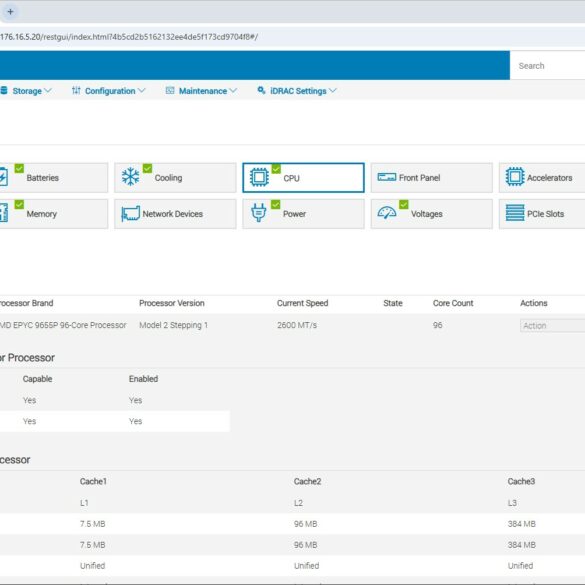The height and width of the screenshot is (585, 585).
Task: Select the Cooling tile
Action: [x=175, y=178]
